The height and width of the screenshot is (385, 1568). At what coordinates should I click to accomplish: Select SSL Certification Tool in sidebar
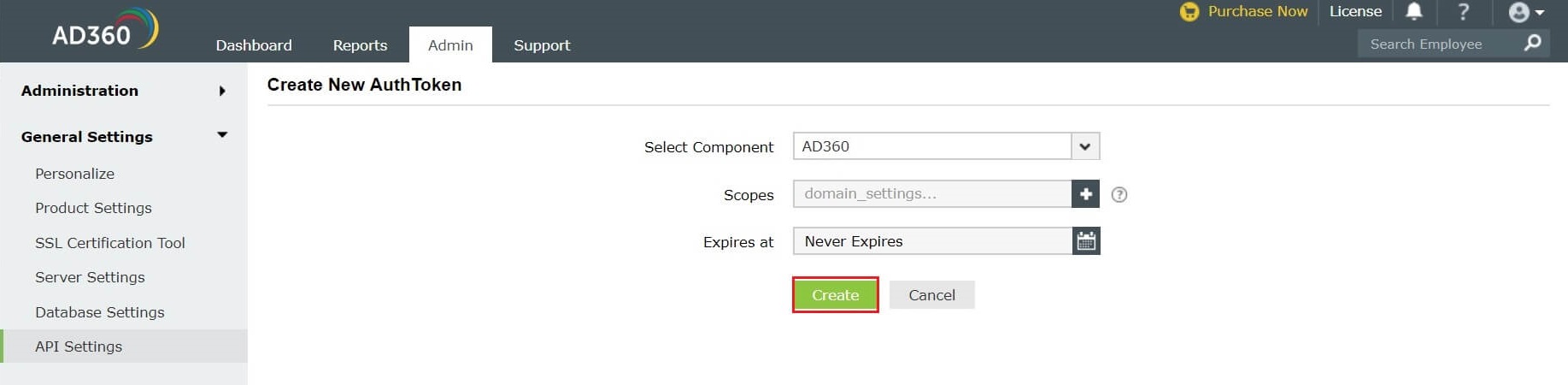coord(109,243)
